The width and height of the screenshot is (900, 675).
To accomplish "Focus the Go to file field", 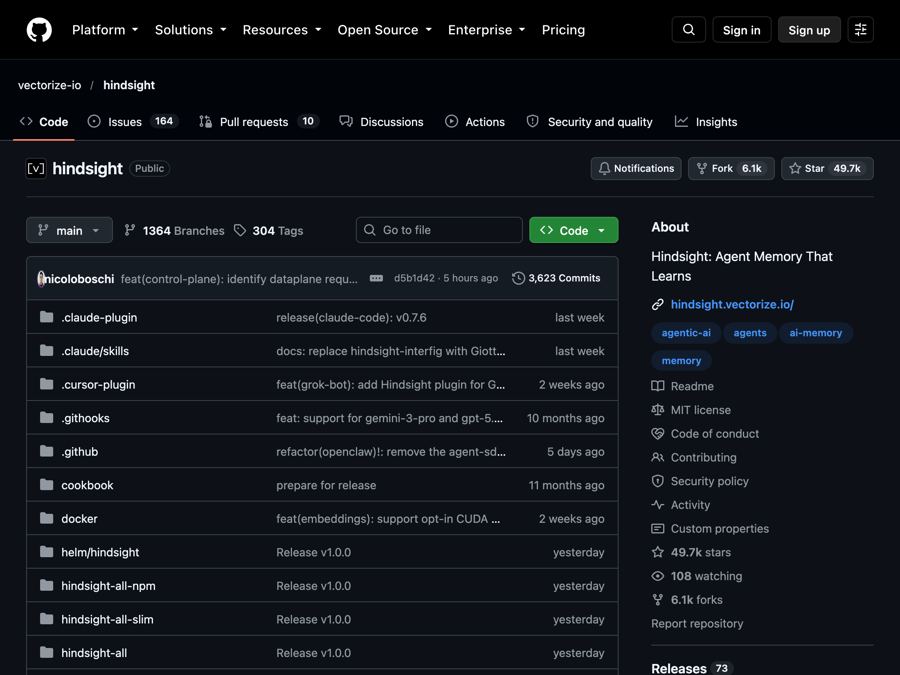I will [x=439, y=230].
